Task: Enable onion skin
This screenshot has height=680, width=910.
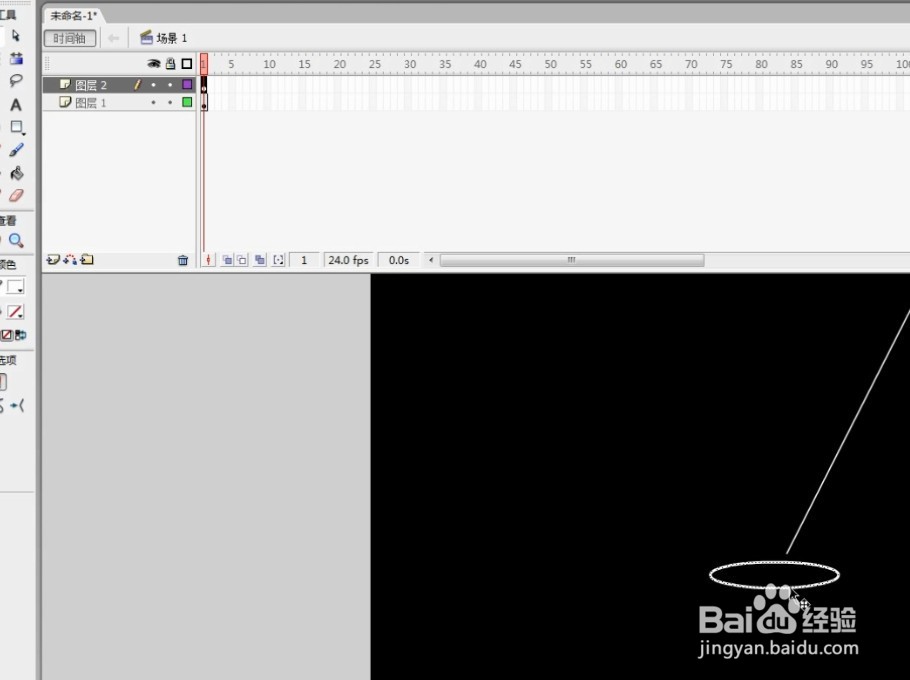Action: pos(228,261)
